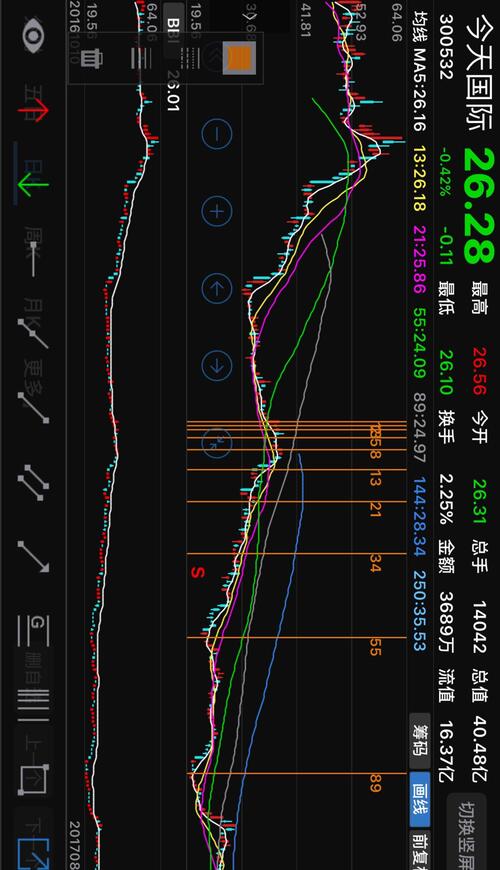Choose the vertical period lines tool
The width and height of the screenshot is (500, 870).
(33, 705)
